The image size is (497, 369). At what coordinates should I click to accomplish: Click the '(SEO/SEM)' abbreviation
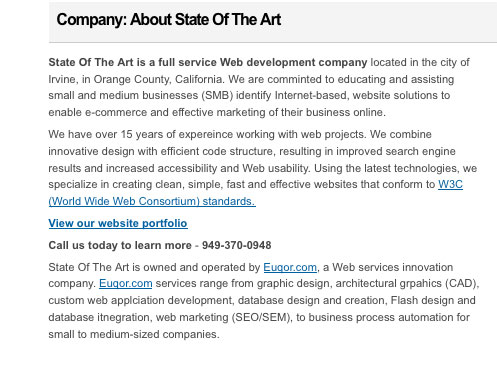tap(262, 317)
